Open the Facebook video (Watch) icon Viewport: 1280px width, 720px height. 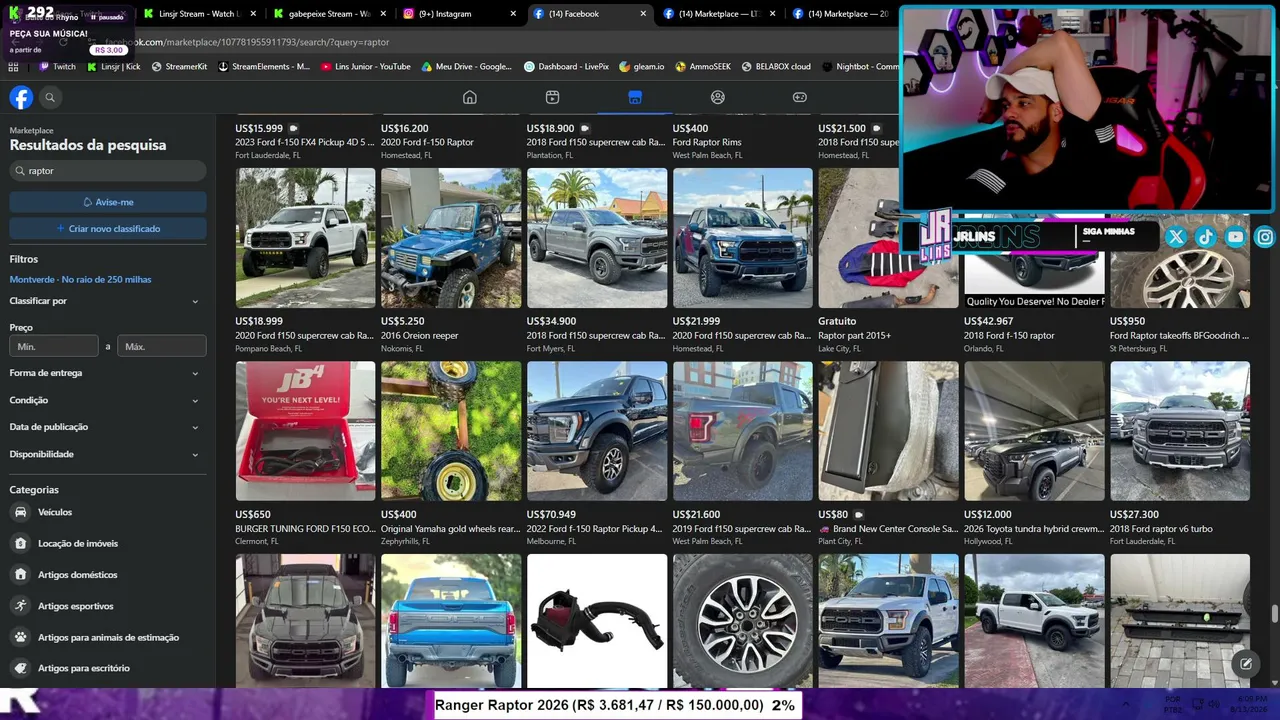552,97
